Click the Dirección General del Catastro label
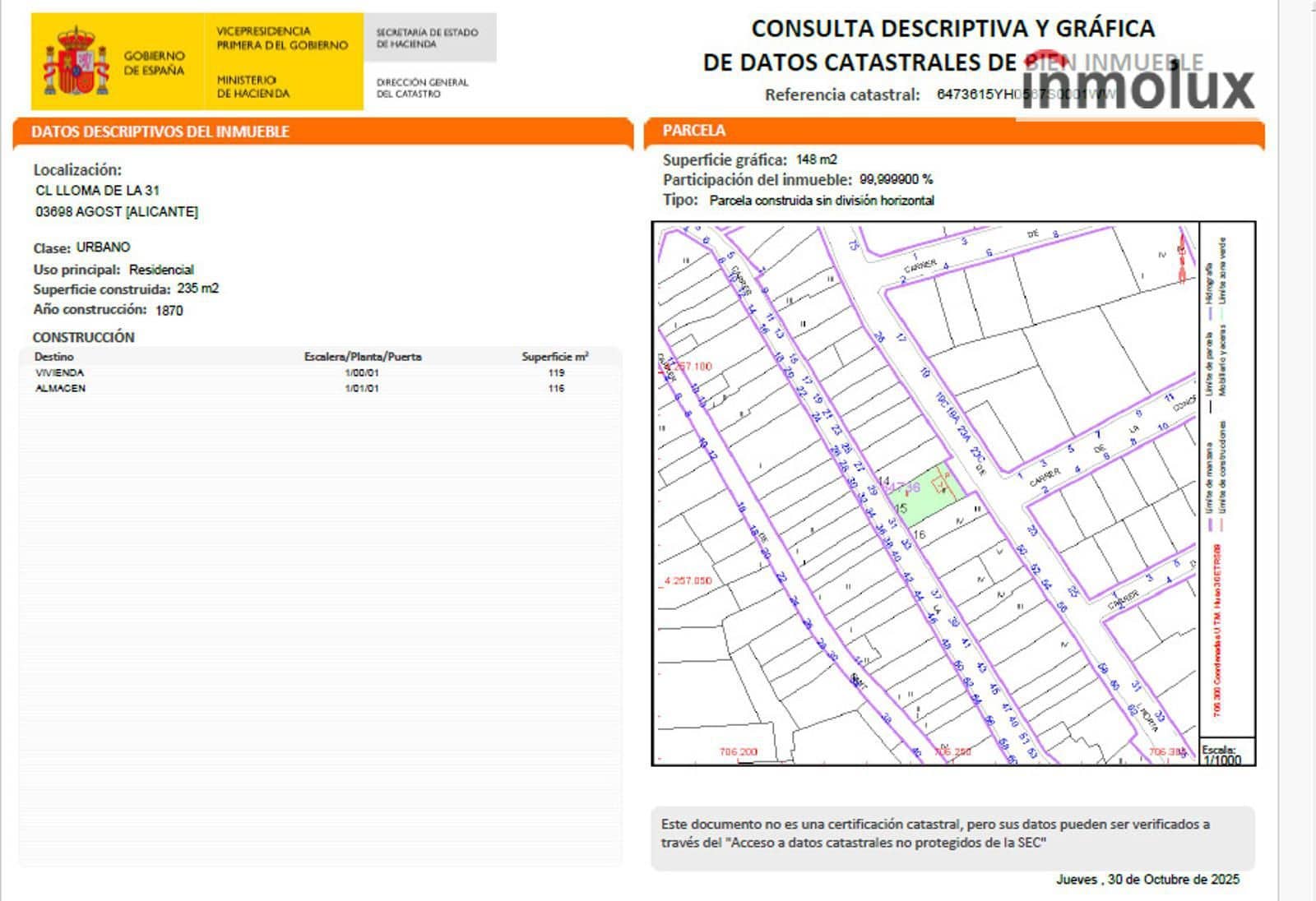Viewport: 1316px width, 901px height. click(x=422, y=88)
